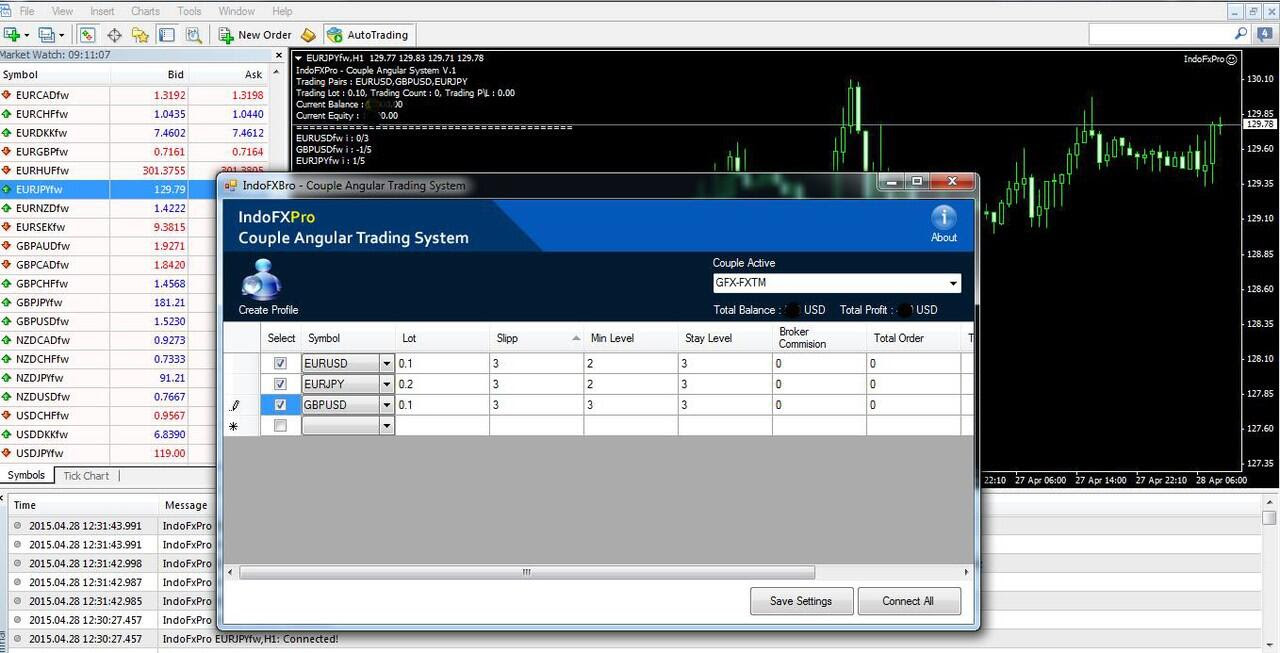Open the Insert menu
Image resolution: width=1280 pixels, height=653 pixels.
(x=102, y=11)
